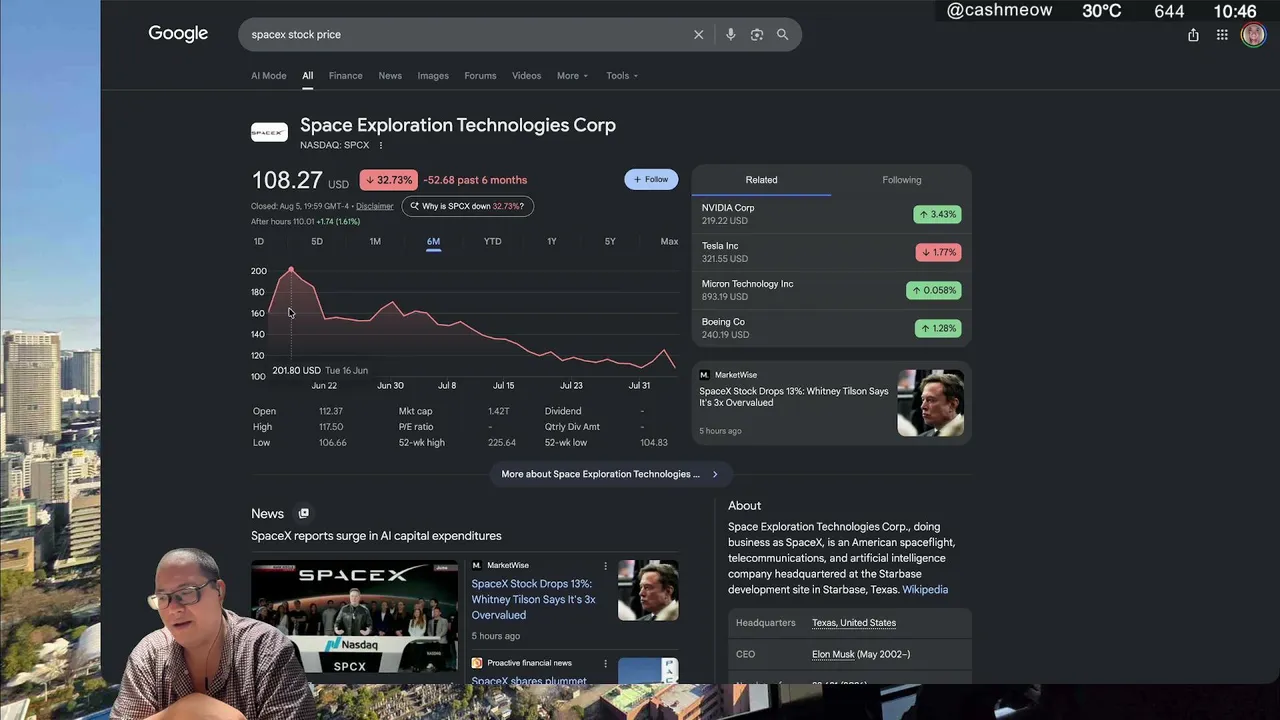1280x720 pixels.
Task: Open SpaceX reports surge in AI capital expenditures
Action: pyautogui.click(x=376, y=536)
